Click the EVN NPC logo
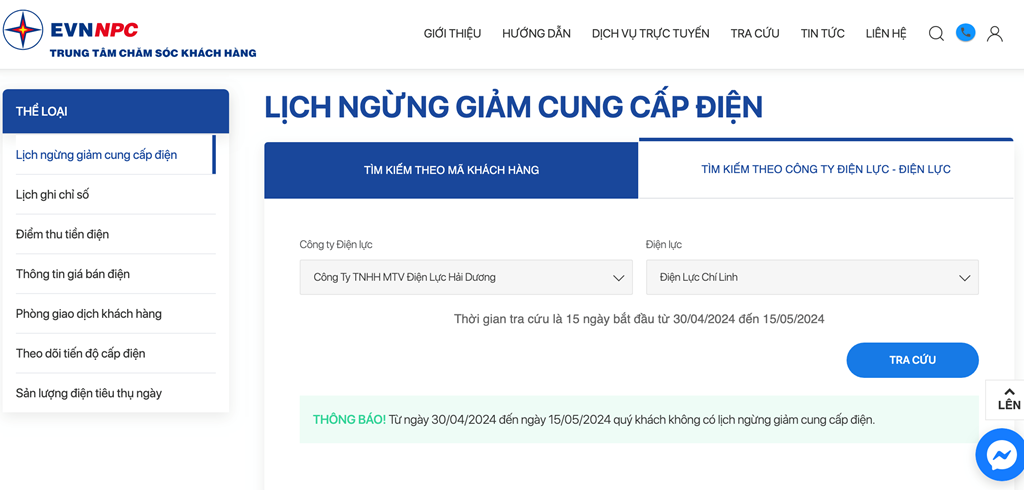Screen dimensions: 1024x490 point(129,34)
